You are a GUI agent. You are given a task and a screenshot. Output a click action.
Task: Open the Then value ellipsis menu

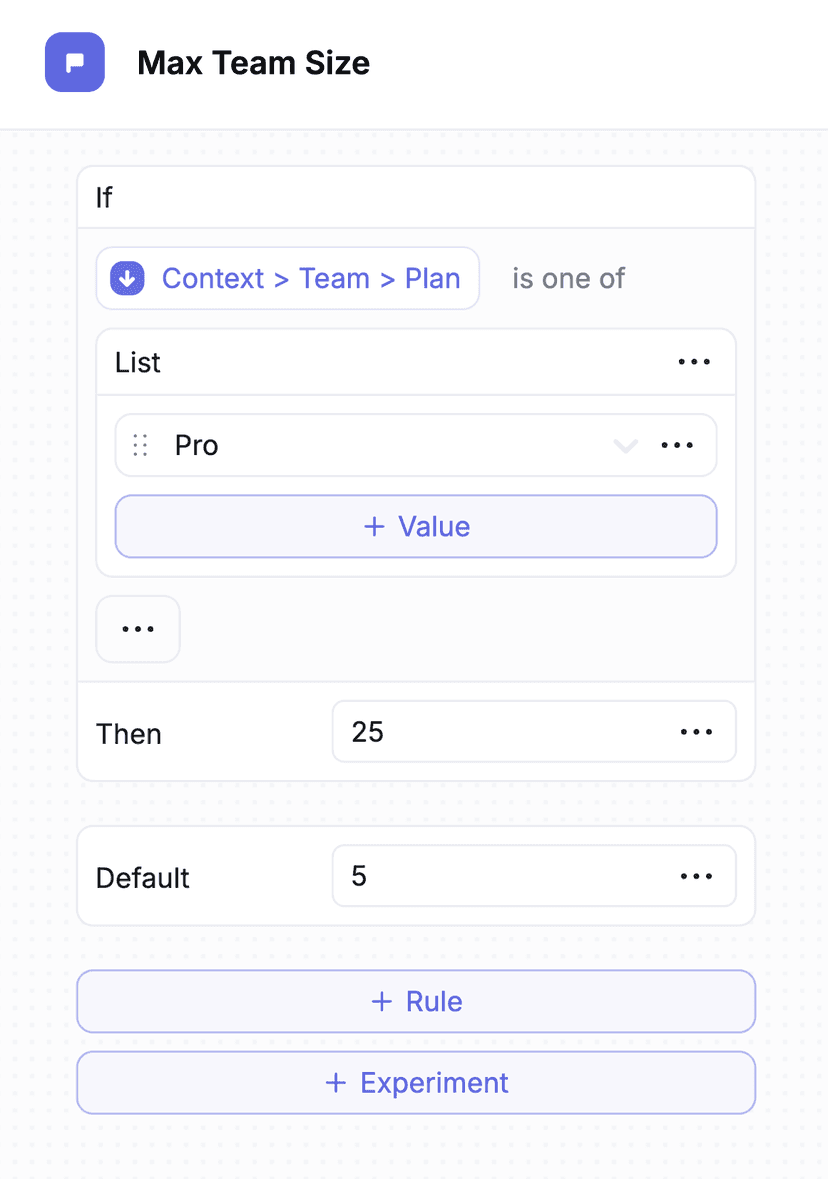coord(695,731)
